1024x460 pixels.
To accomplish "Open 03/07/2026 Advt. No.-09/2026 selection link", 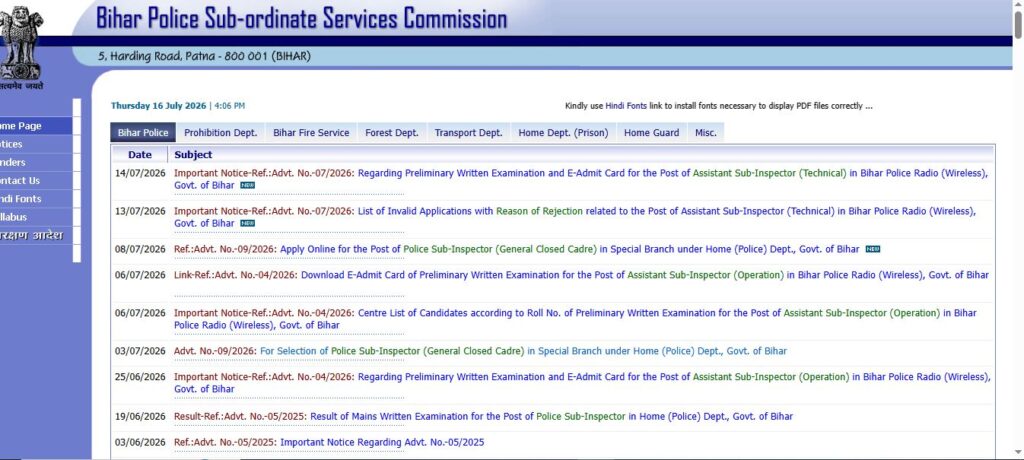I will [480, 351].
